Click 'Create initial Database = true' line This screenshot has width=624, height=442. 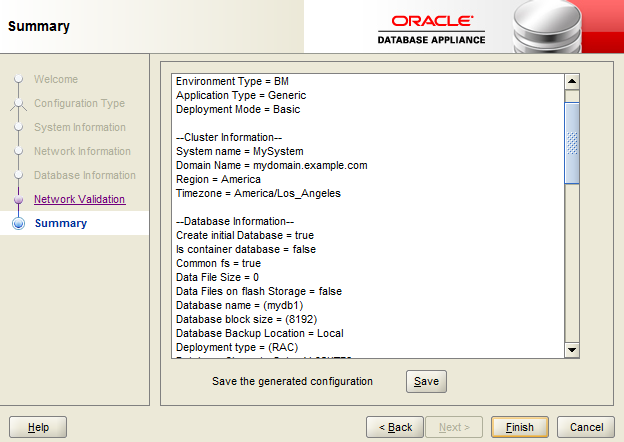click(245, 235)
